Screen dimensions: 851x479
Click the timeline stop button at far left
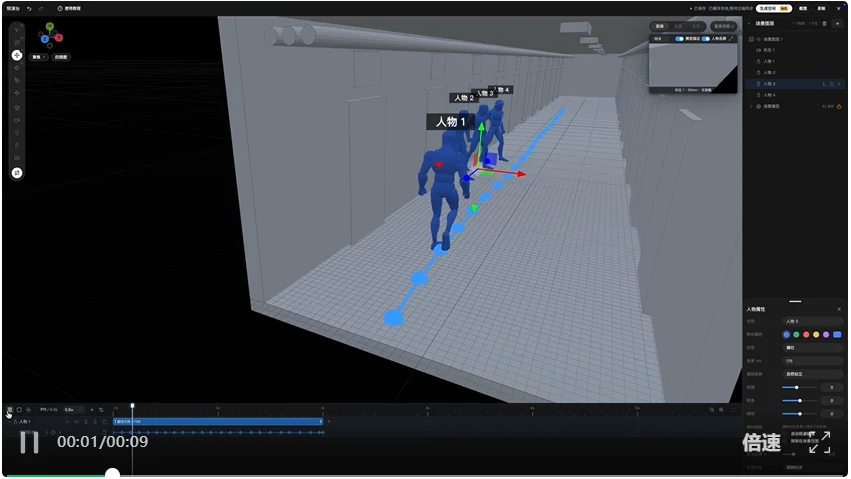(x=9, y=410)
